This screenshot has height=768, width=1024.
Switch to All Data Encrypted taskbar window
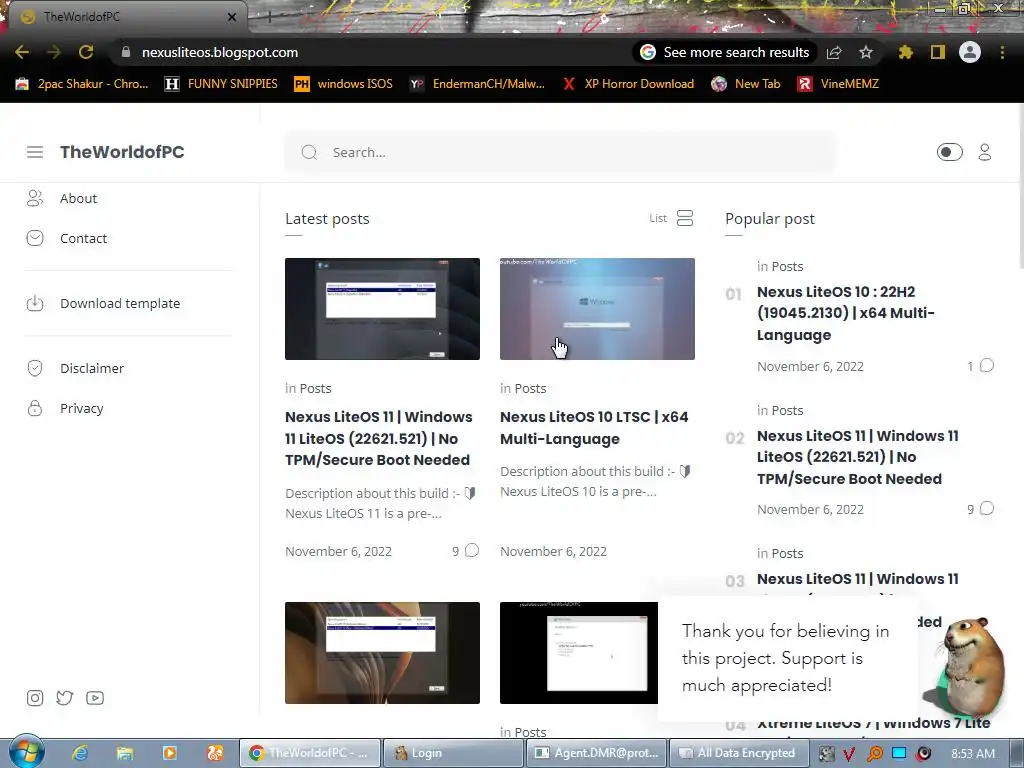pyautogui.click(x=739, y=753)
